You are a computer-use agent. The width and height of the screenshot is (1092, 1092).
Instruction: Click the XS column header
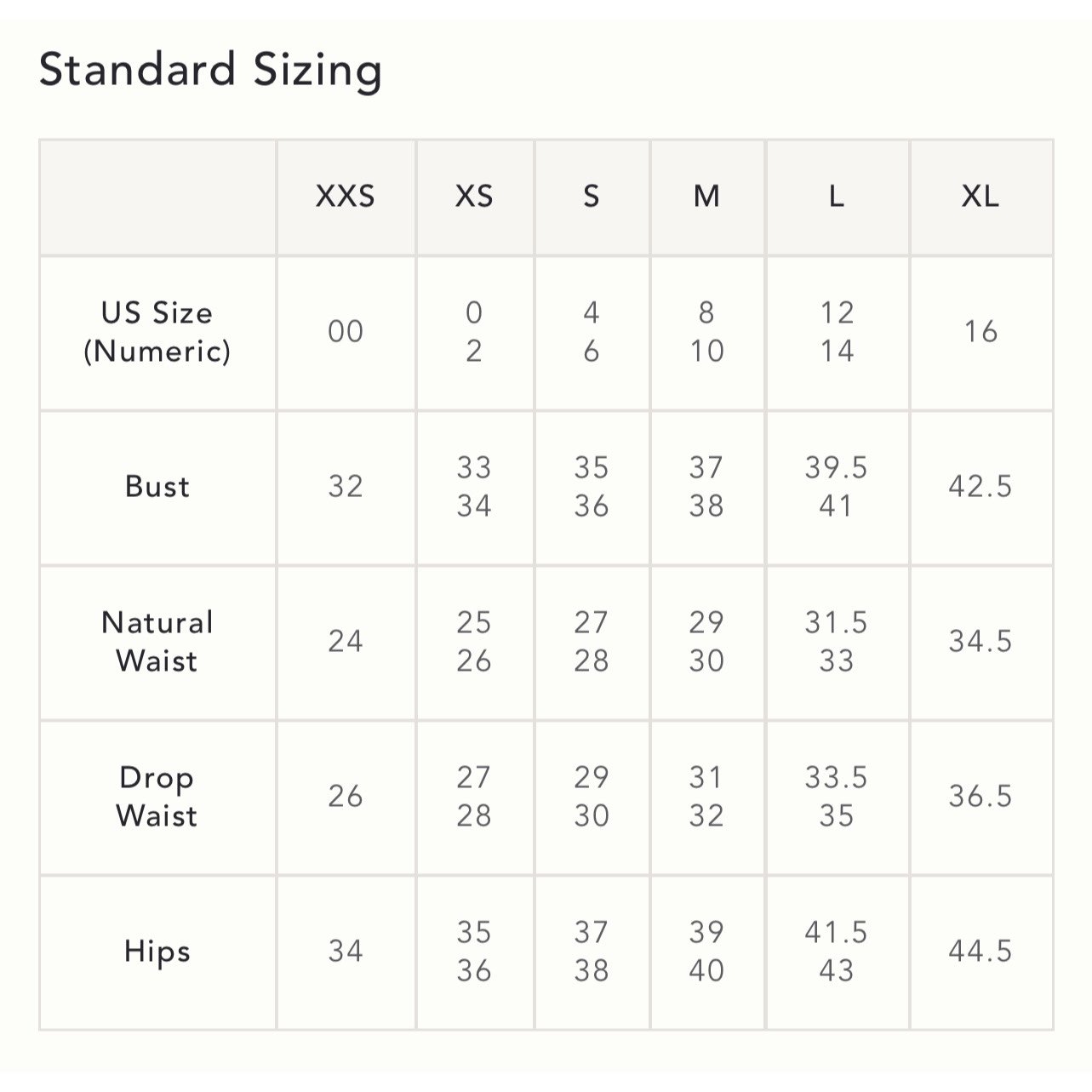tap(474, 197)
